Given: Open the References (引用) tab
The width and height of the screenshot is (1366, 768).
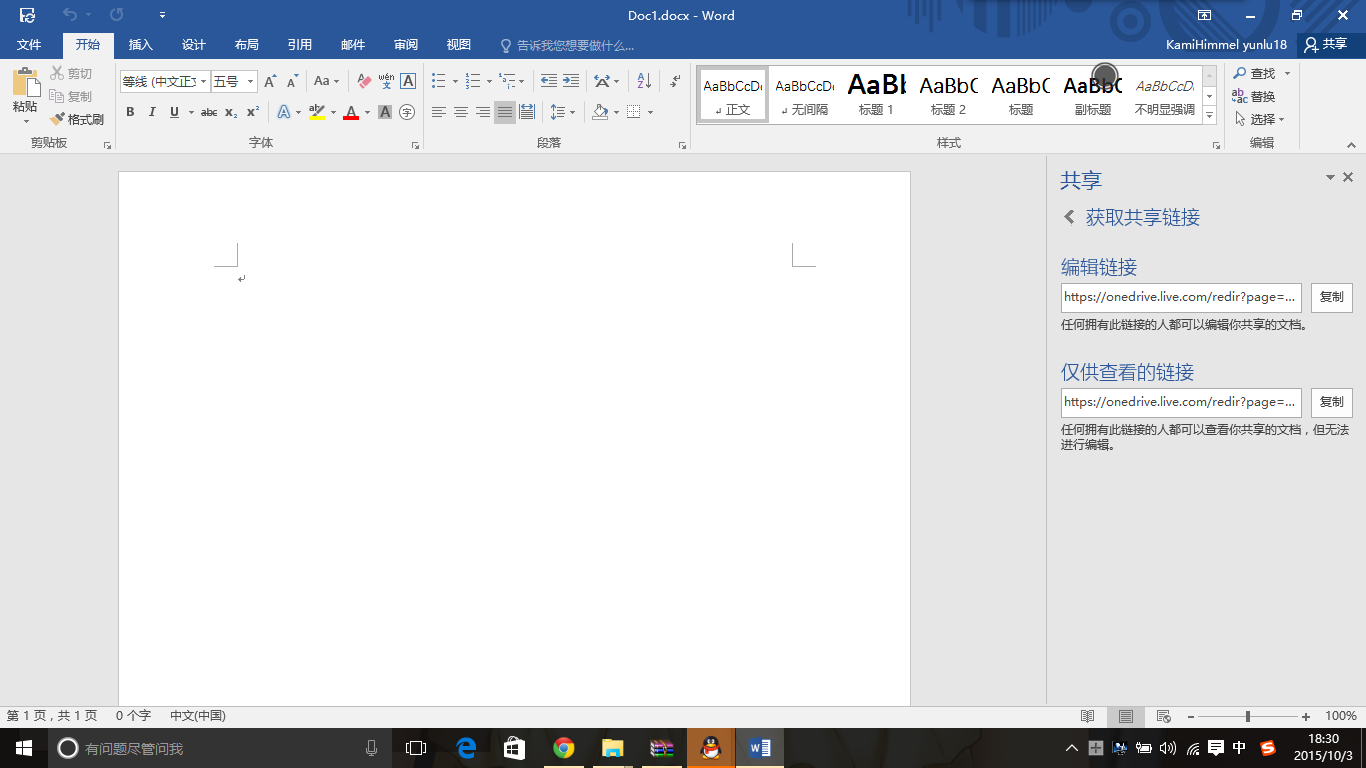Looking at the screenshot, I should [299, 45].
